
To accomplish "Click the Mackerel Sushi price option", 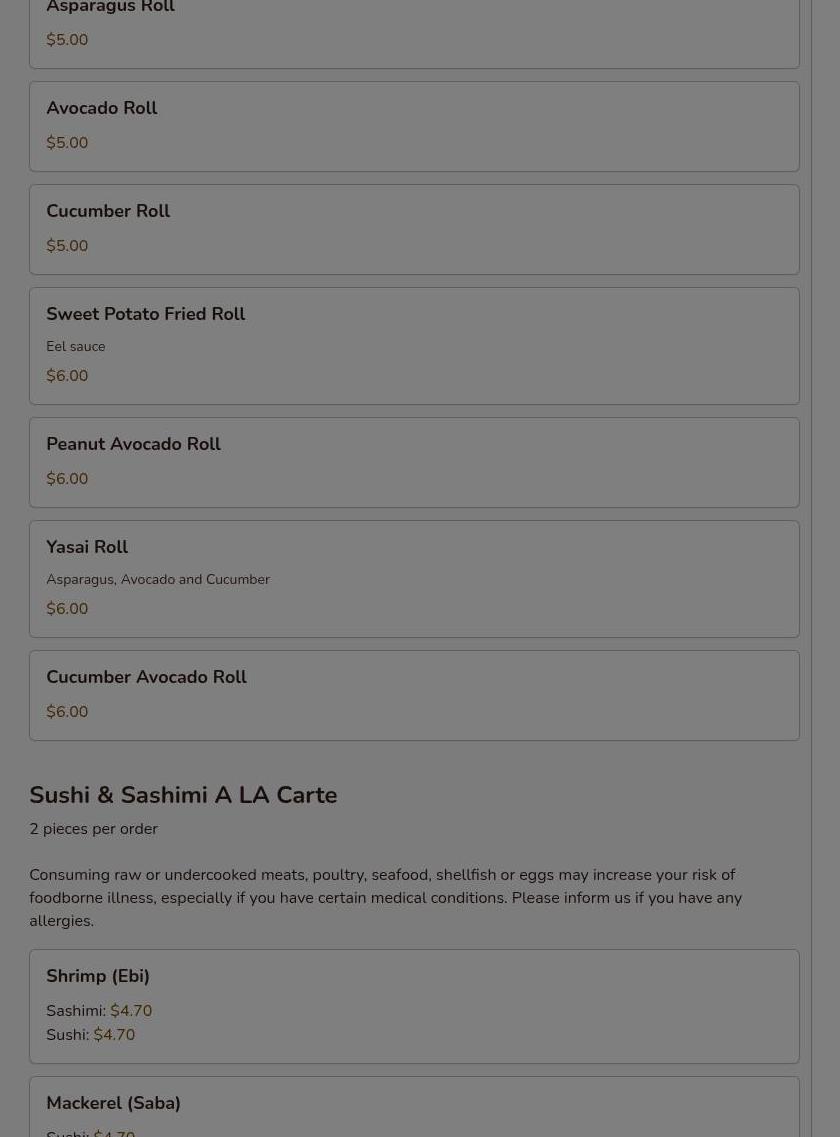I will point(114,1131).
